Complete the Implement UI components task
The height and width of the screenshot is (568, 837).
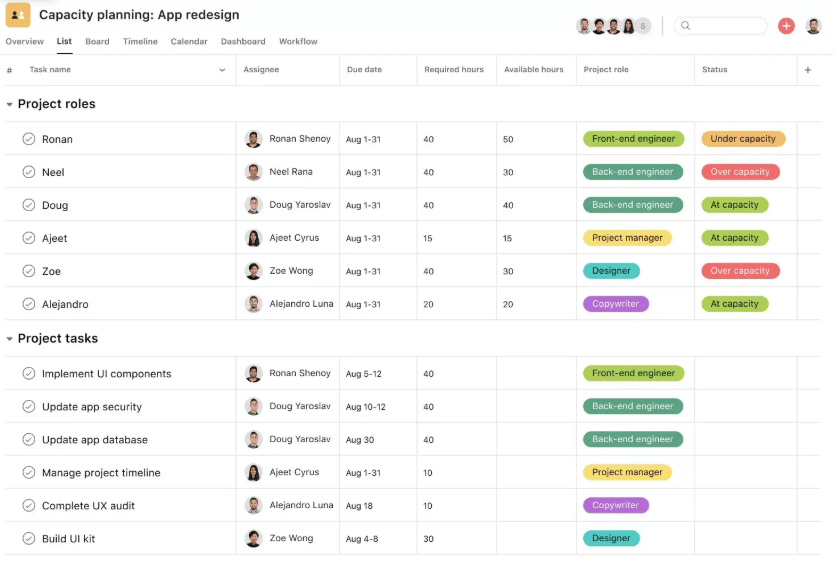point(29,374)
